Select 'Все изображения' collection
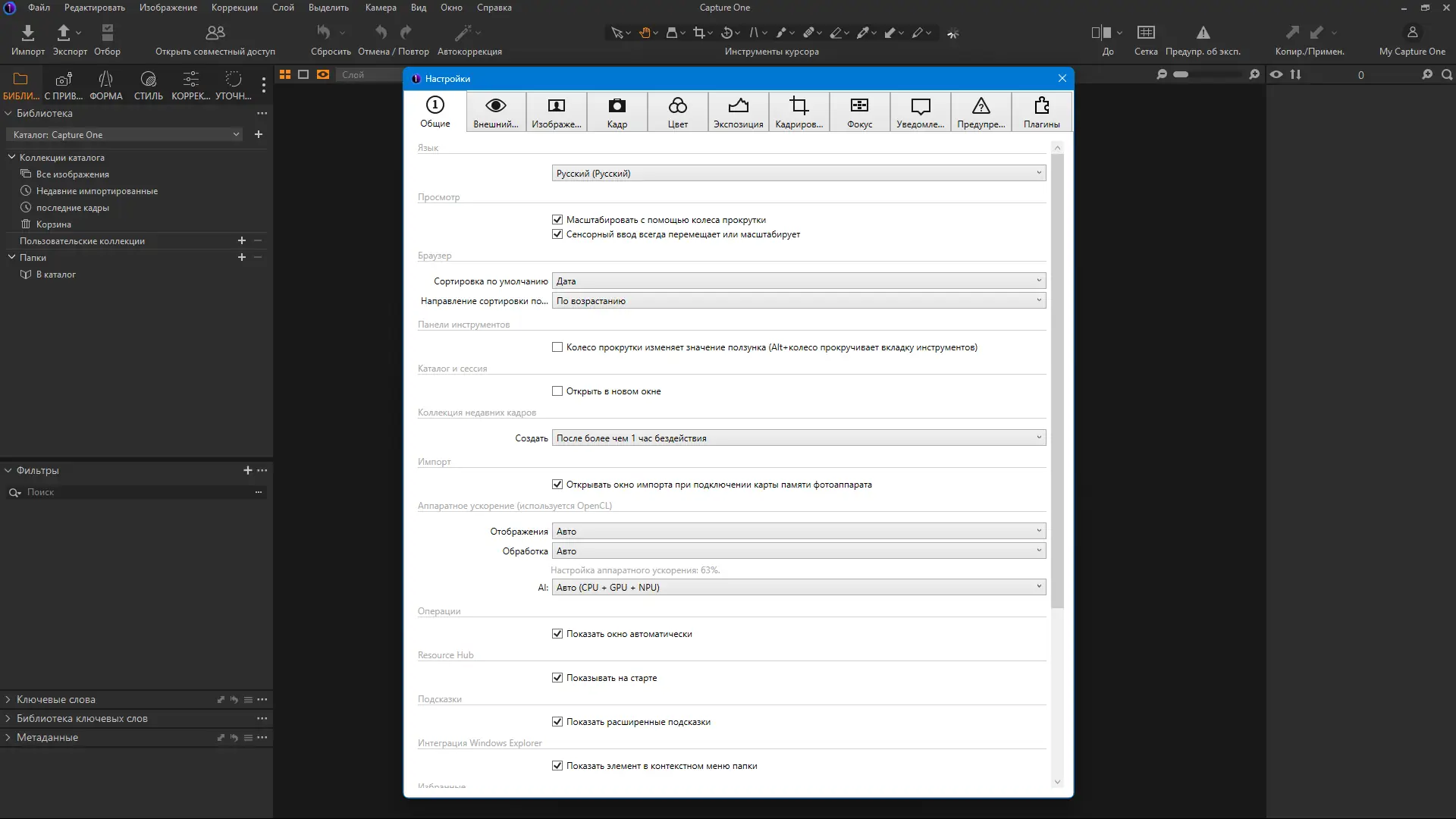 coord(72,174)
